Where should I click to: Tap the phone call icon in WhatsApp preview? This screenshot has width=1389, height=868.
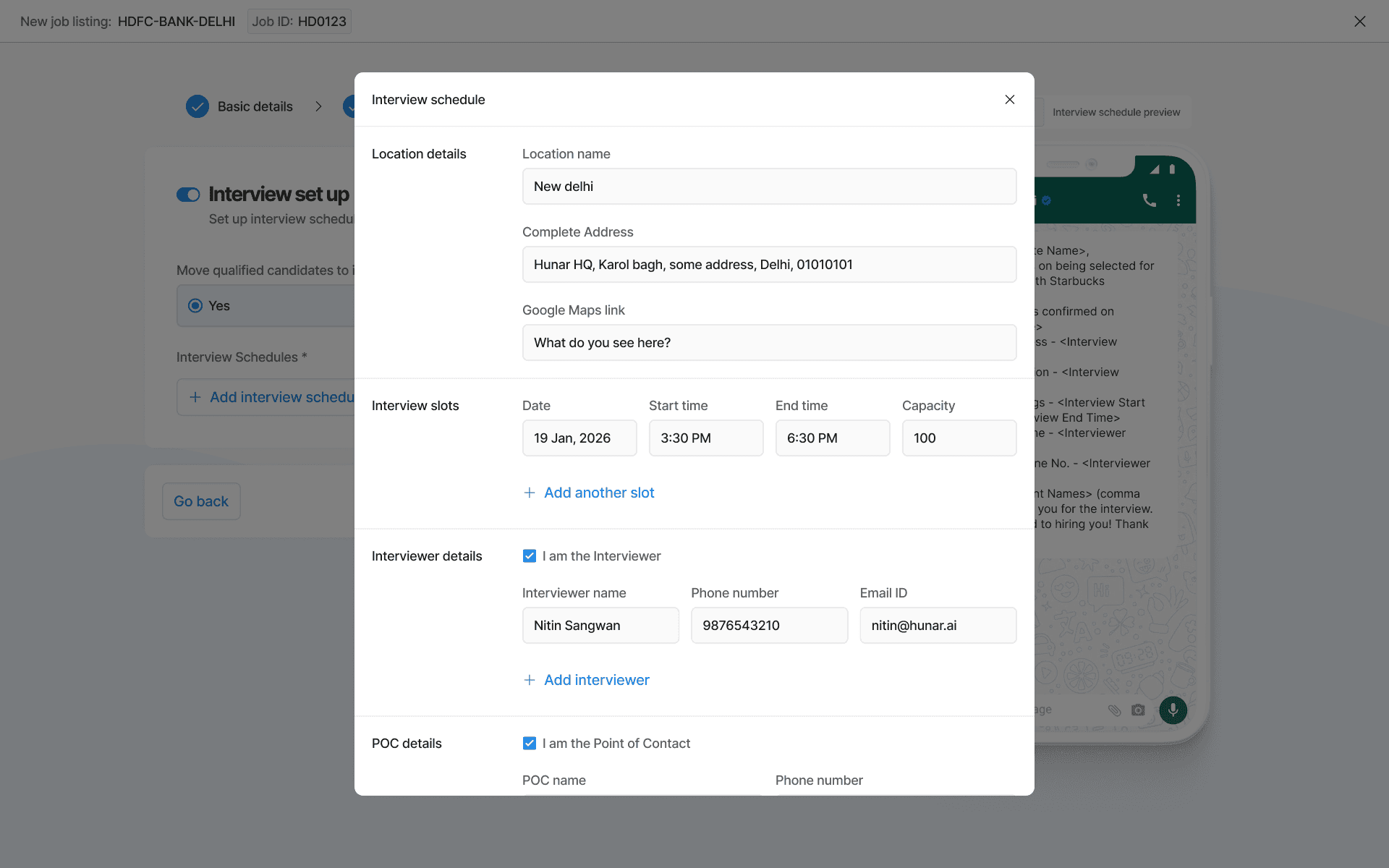pos(1149,200)
